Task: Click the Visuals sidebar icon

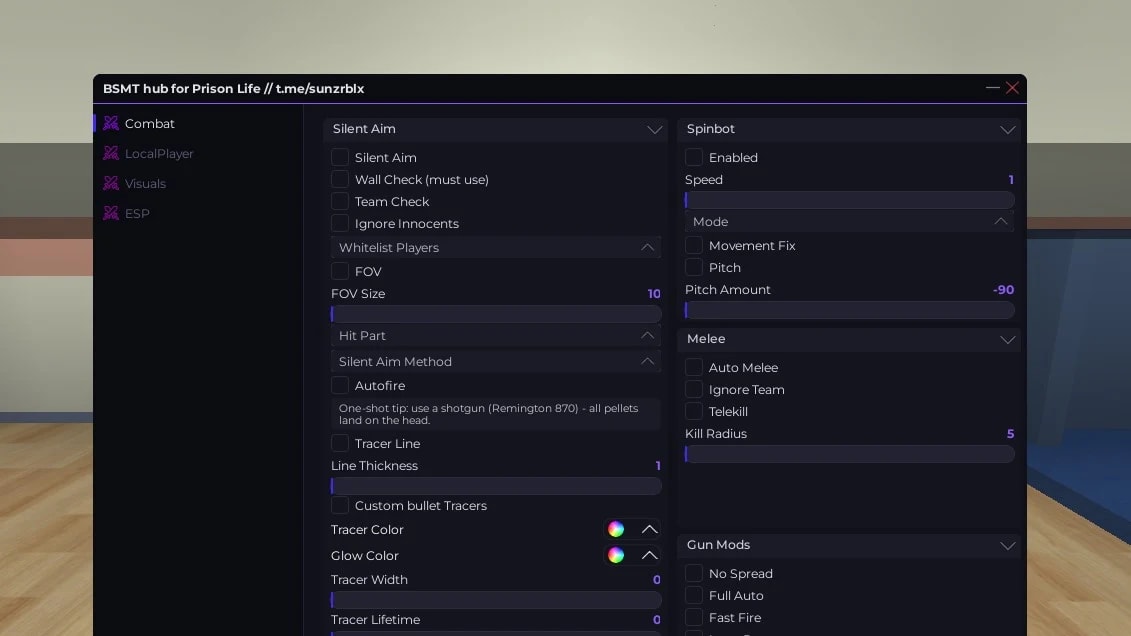Action: click(x=110, y=183)
